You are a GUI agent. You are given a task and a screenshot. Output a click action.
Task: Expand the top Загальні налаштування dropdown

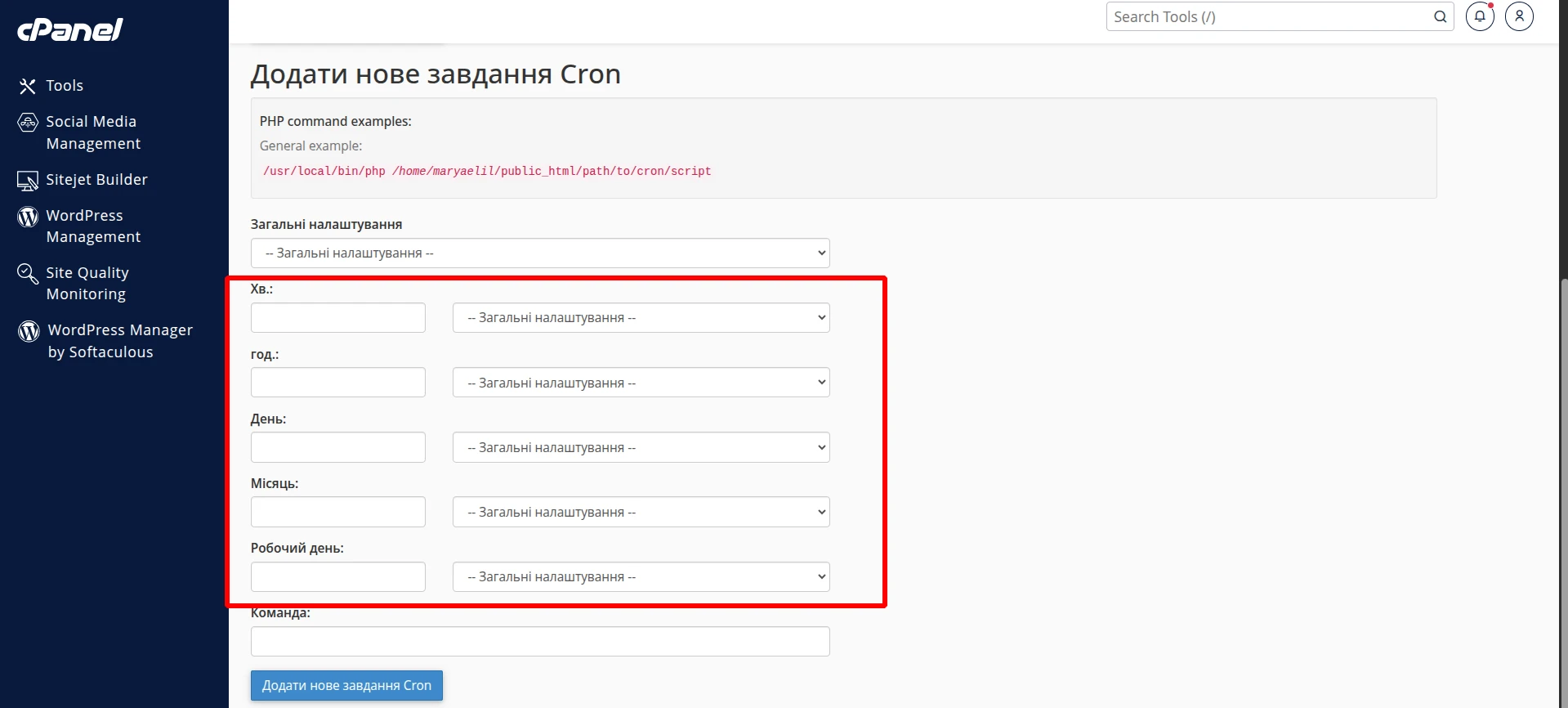pos(540,253)
